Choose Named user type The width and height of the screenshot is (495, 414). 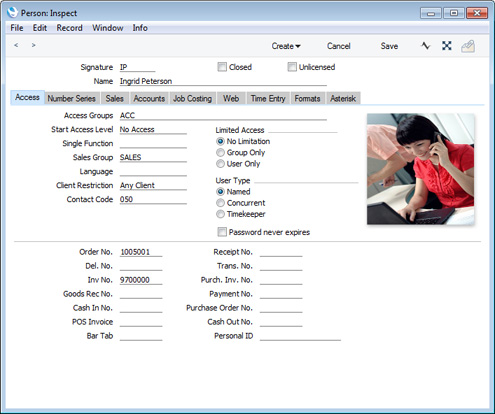220,192
